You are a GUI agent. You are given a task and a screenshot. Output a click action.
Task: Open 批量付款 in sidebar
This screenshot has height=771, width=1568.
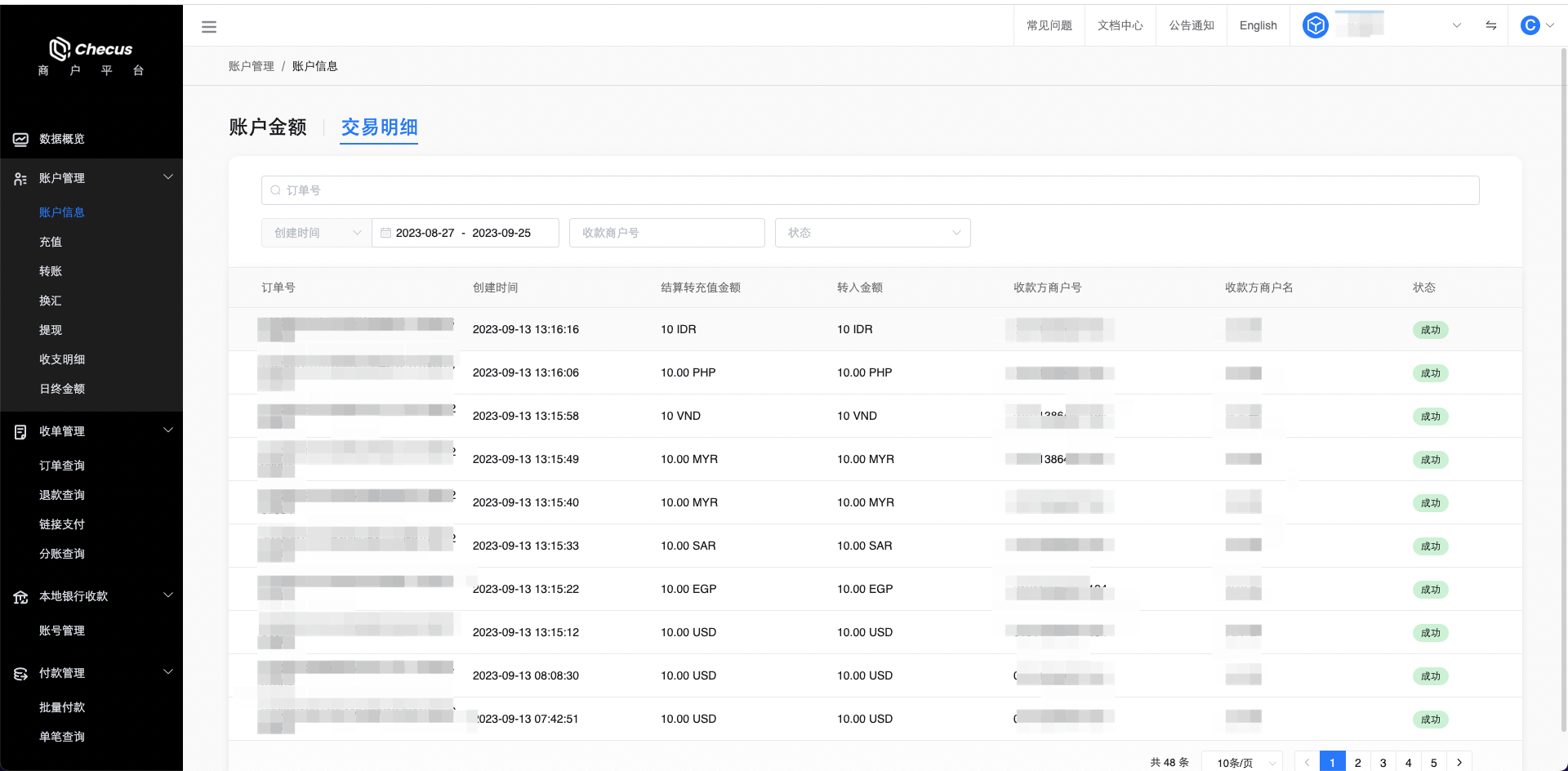[x=62, y=707]
